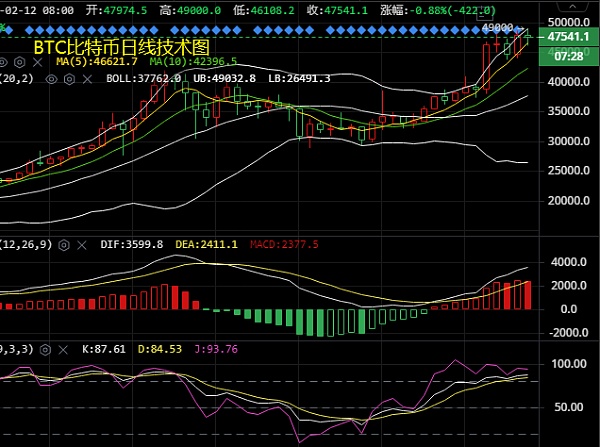Viewport: 600px width, 447px height.
Task: Select the MA(10):42396.5 value
Action: coord(193,61)
